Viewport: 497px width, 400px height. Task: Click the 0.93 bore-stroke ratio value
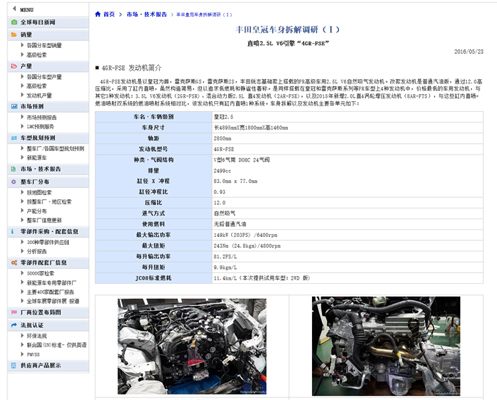(220, 192)
